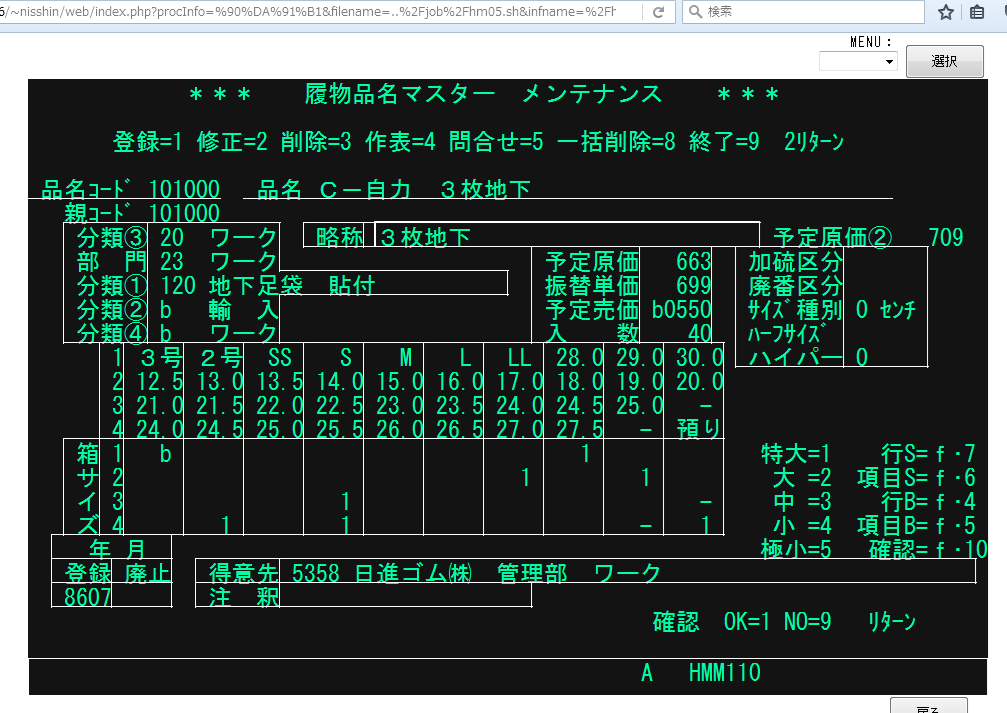Open the MENU dropdown
The image size is (1007, 713).
coord(858,62)
